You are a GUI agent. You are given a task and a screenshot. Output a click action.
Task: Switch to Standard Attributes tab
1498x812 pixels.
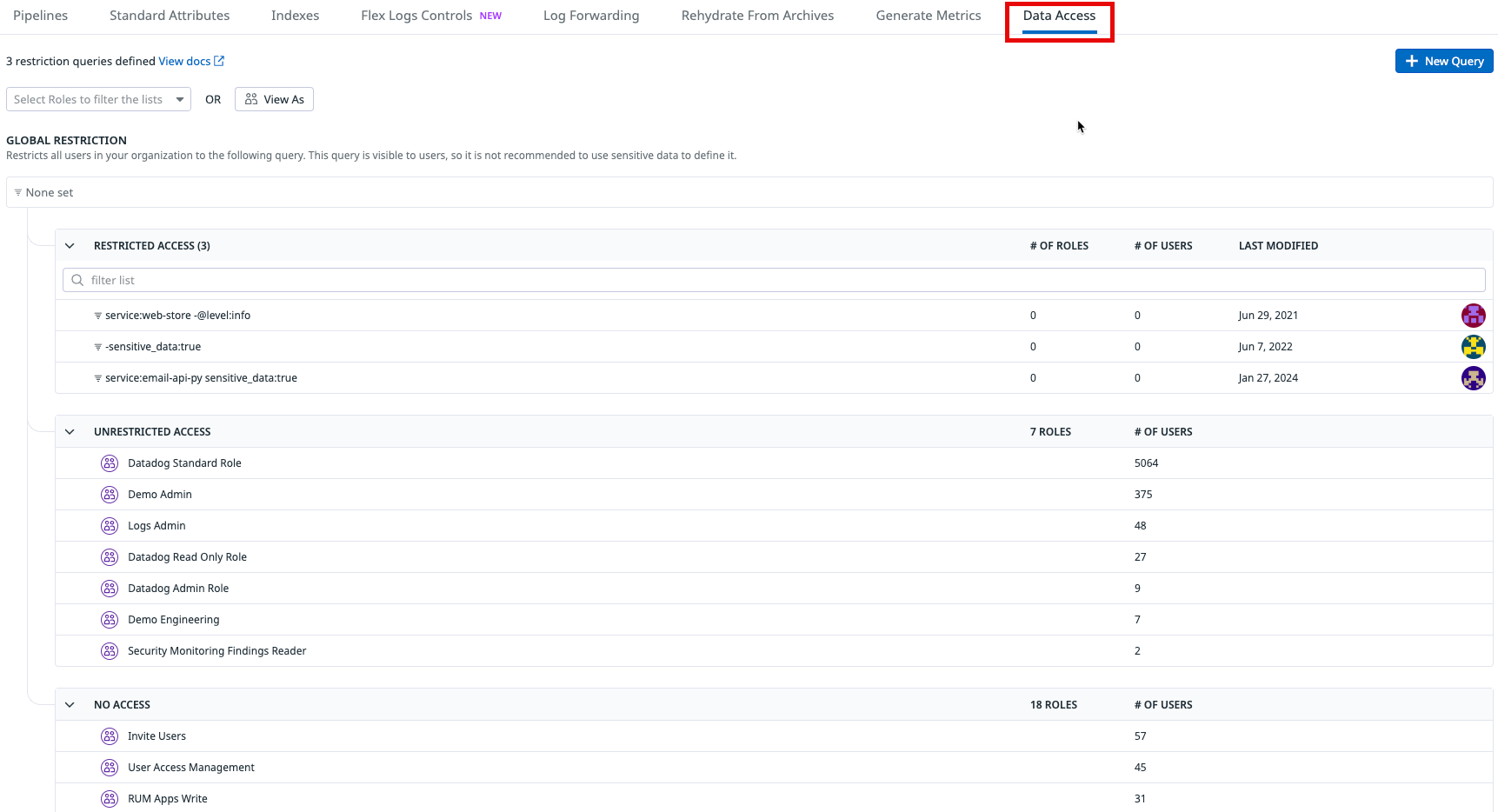(x=170, y=16)
